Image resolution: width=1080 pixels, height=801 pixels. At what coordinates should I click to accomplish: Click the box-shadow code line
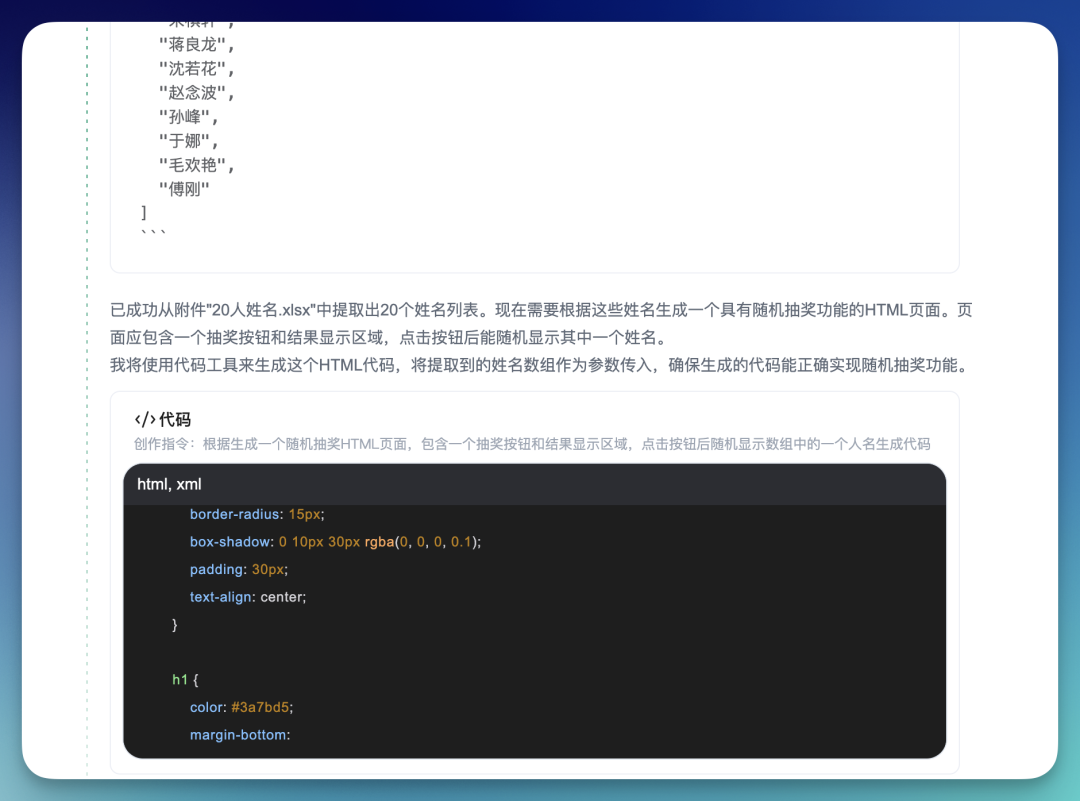(335, 542)
